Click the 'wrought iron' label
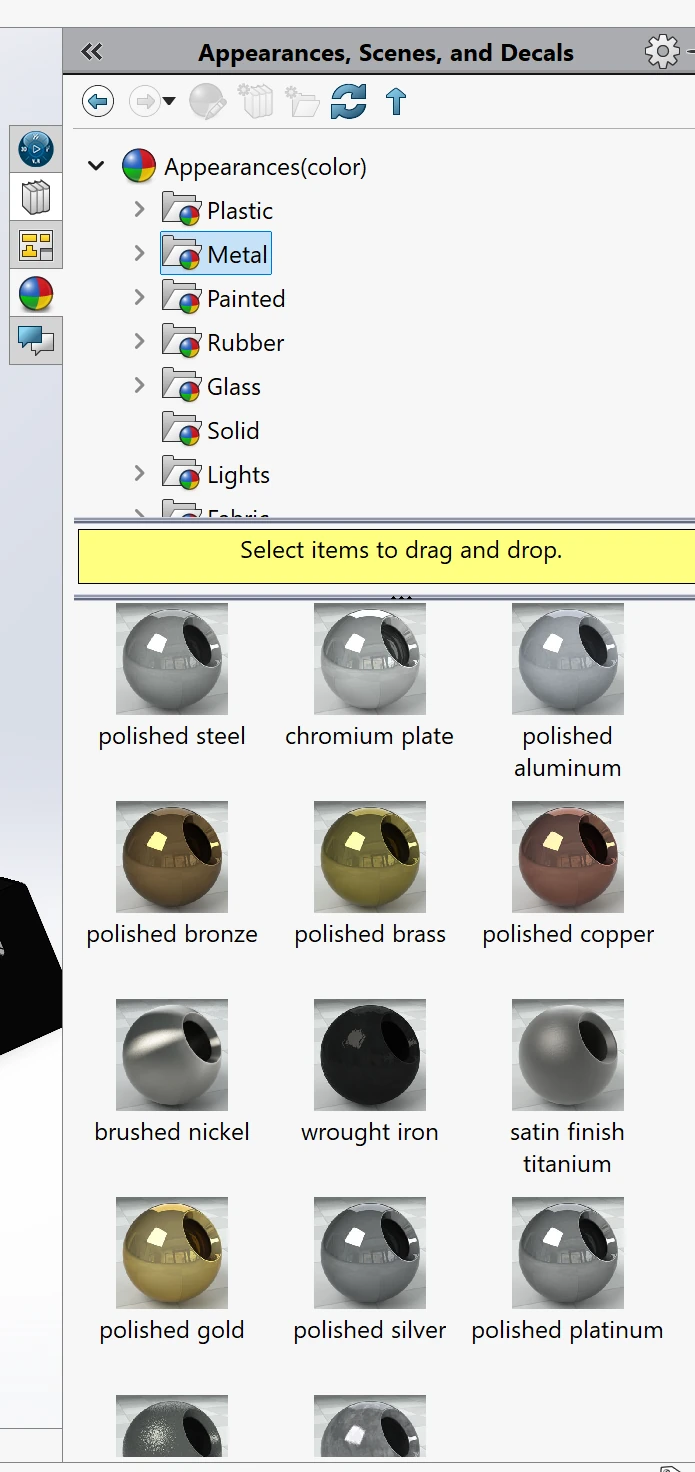Viewport: 695px width, 1472px height. coord(370,1133)
